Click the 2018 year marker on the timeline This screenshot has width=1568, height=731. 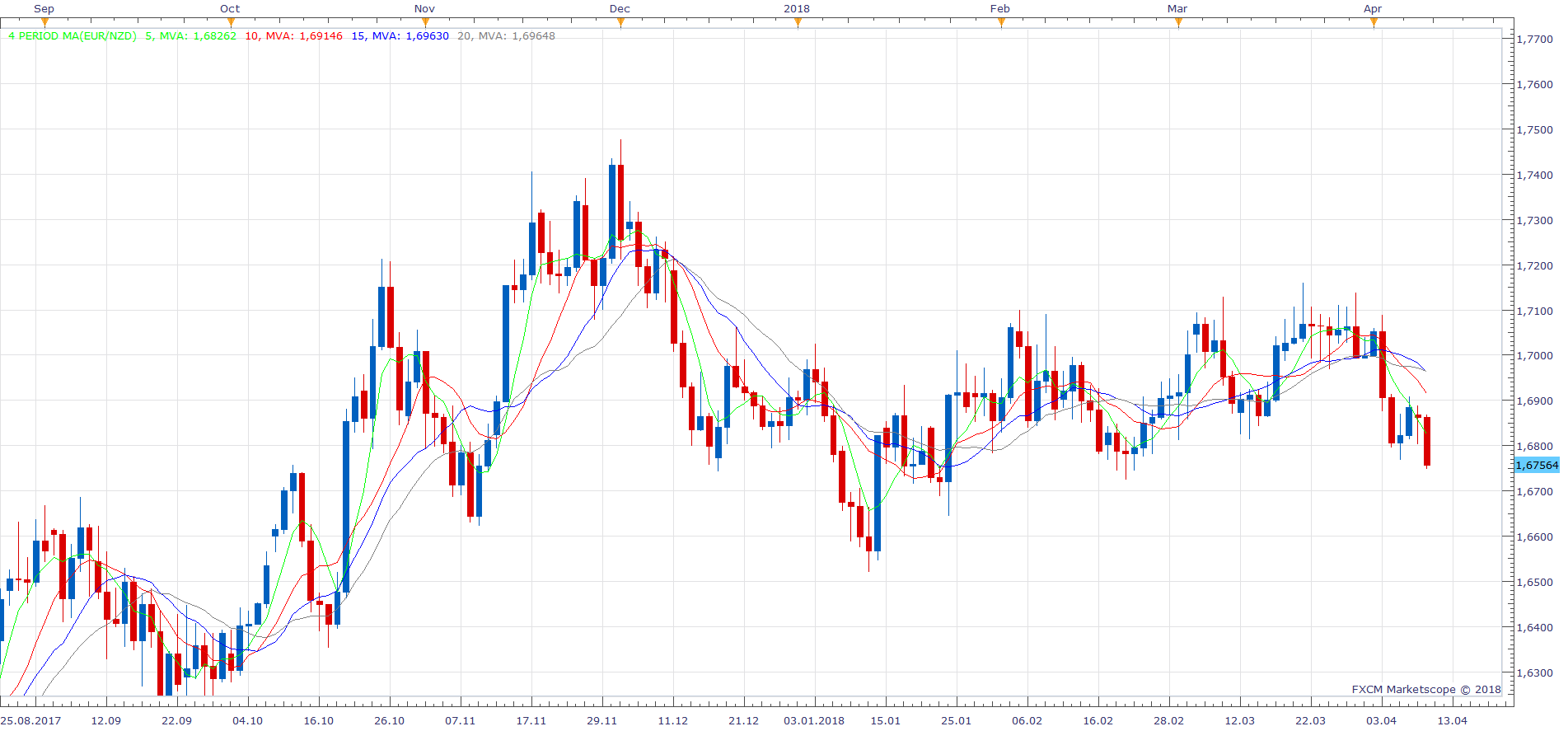[x=797, y=9]
